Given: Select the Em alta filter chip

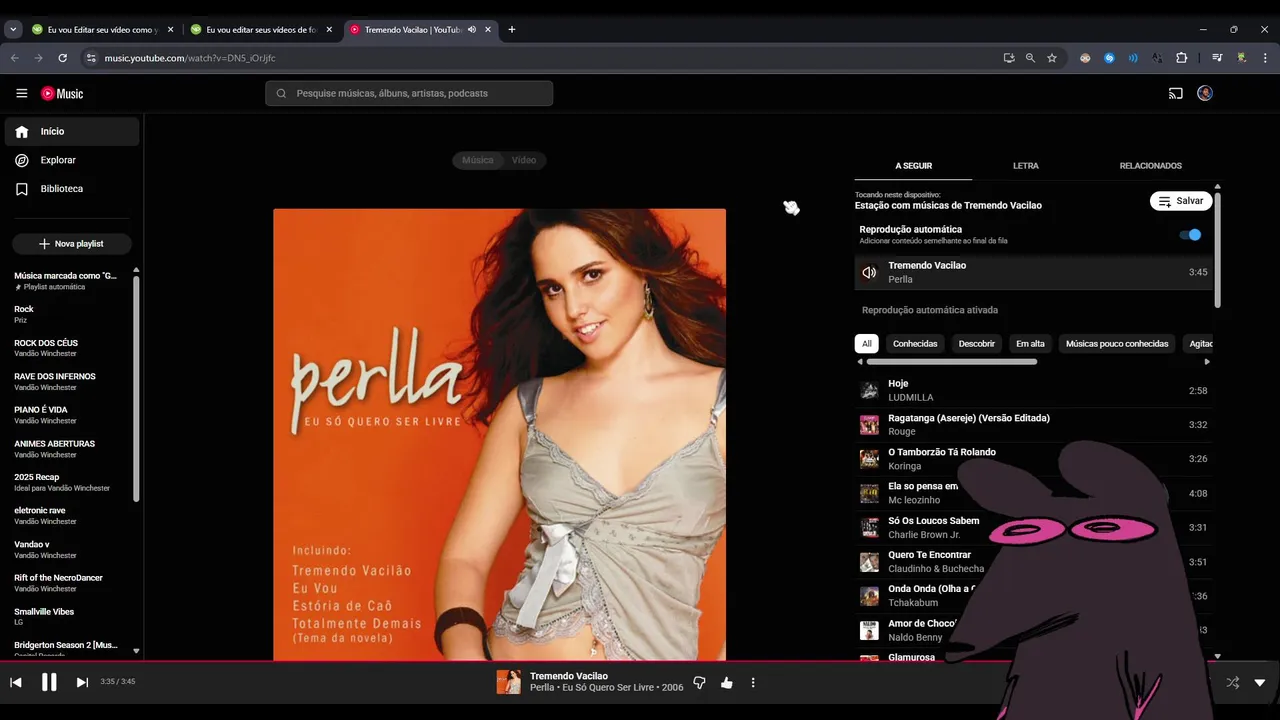Looking at the screenshot, I should point(1030,343).
